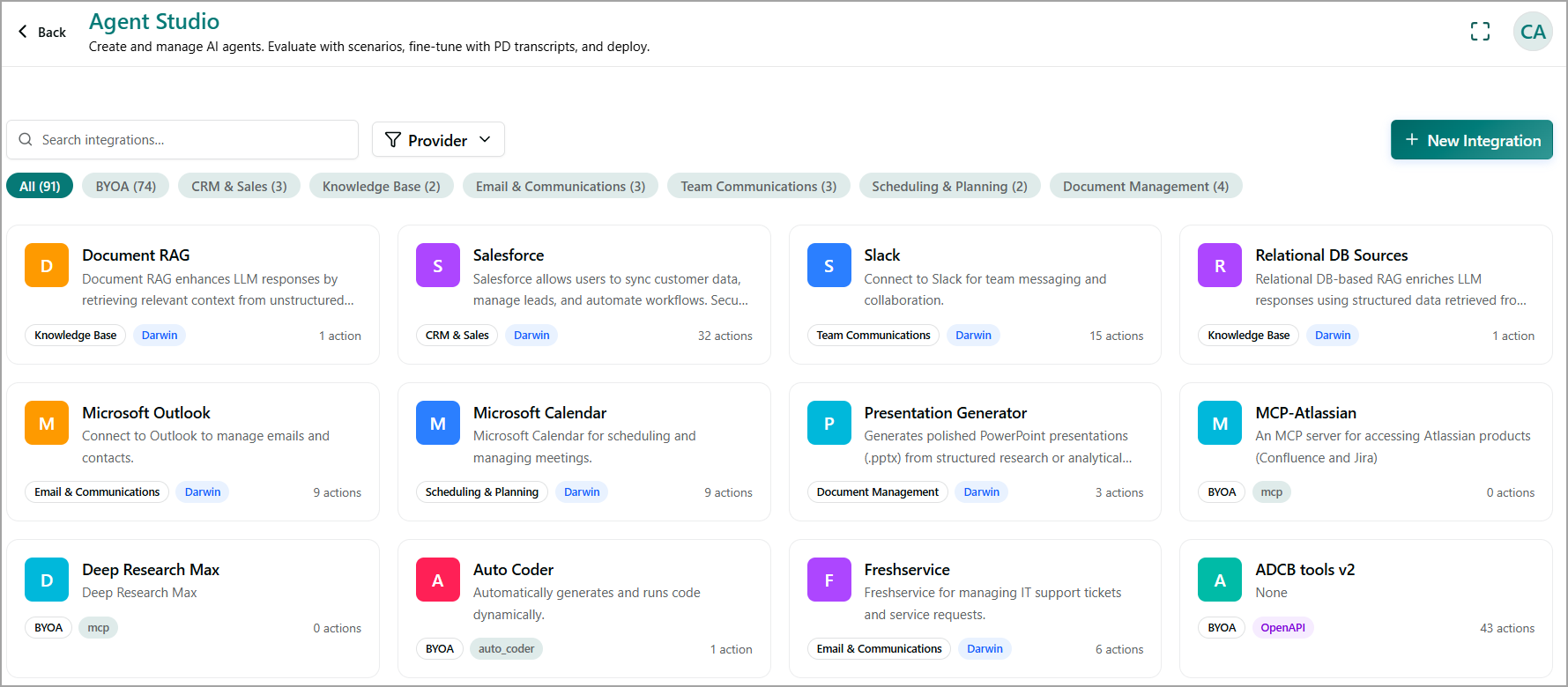Filter by Email & Communications (3)
This screenshot has width=1568, height=687.
coord(561,186)
